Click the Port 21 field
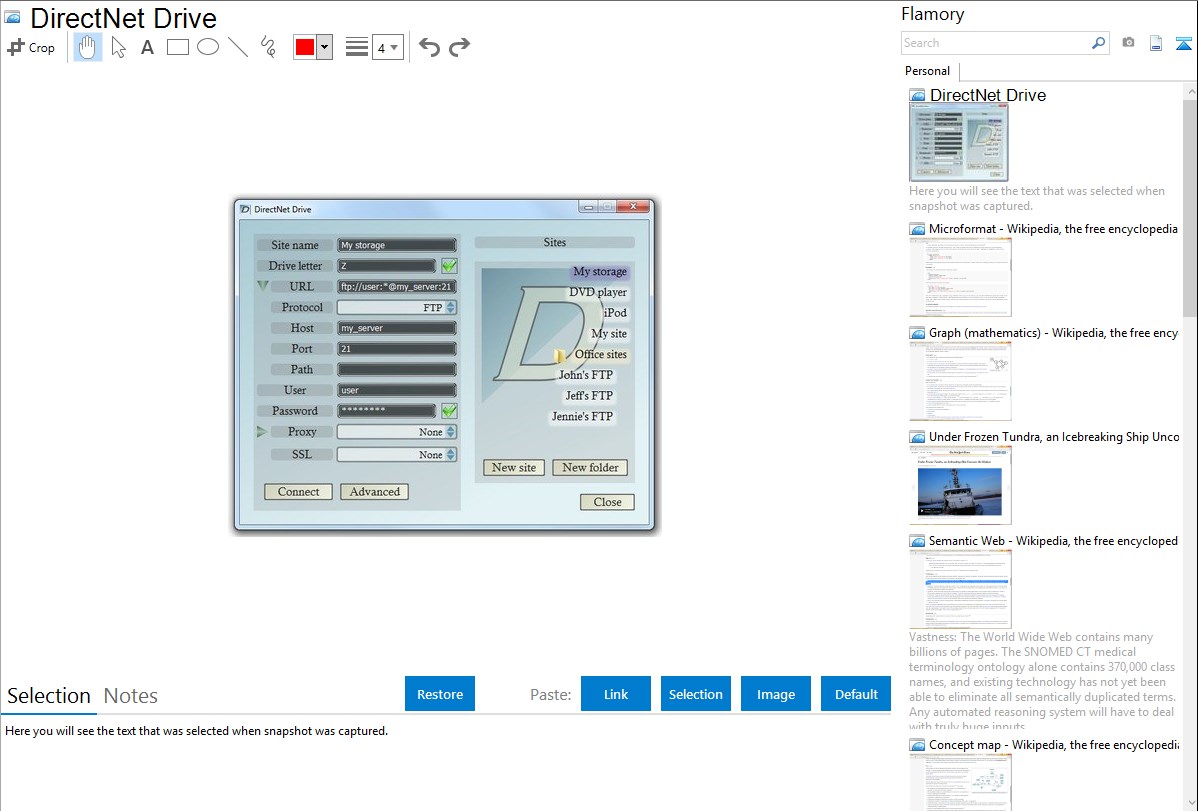 [397, 349]
